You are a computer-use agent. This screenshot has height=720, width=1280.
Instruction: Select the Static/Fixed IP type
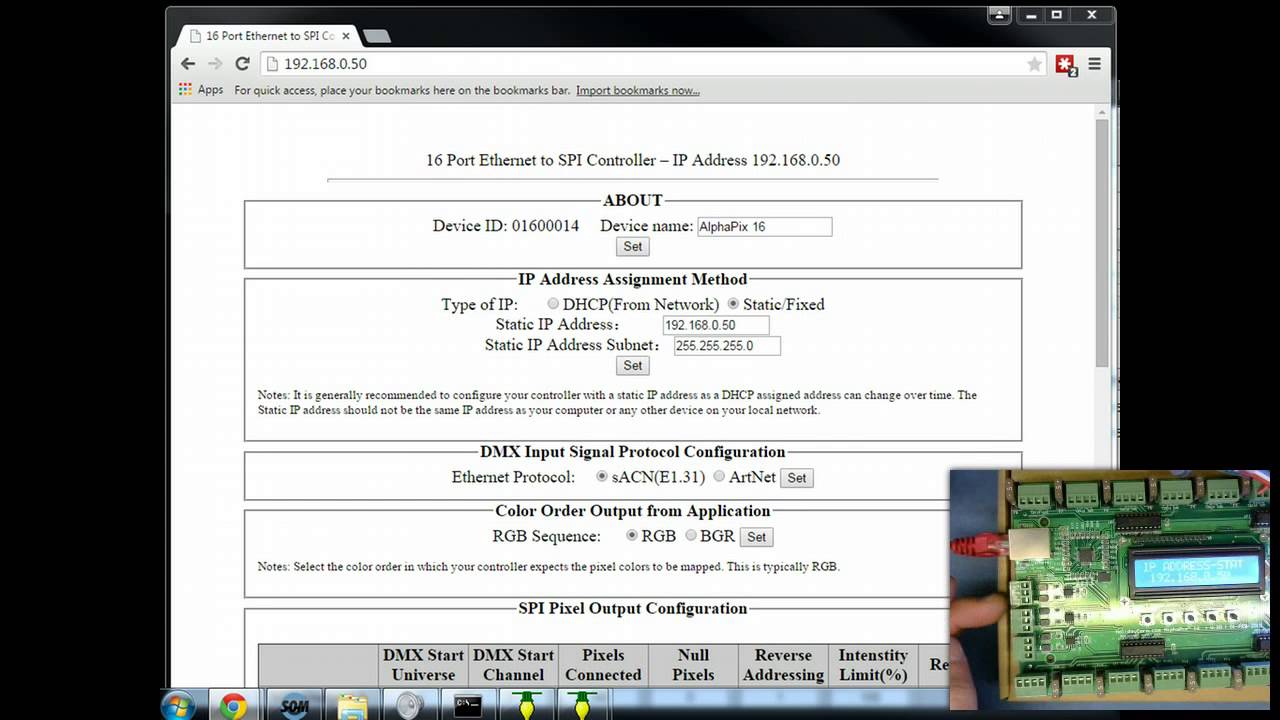(733, 304)
